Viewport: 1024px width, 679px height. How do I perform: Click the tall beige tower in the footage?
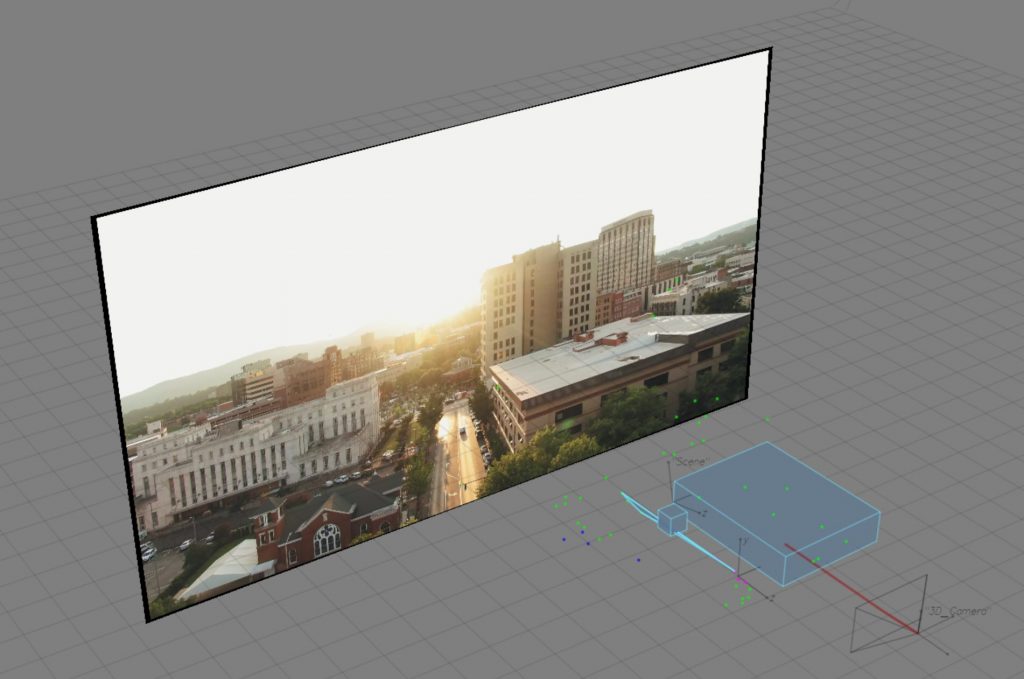pyautogui.click(x=625, y=255)
